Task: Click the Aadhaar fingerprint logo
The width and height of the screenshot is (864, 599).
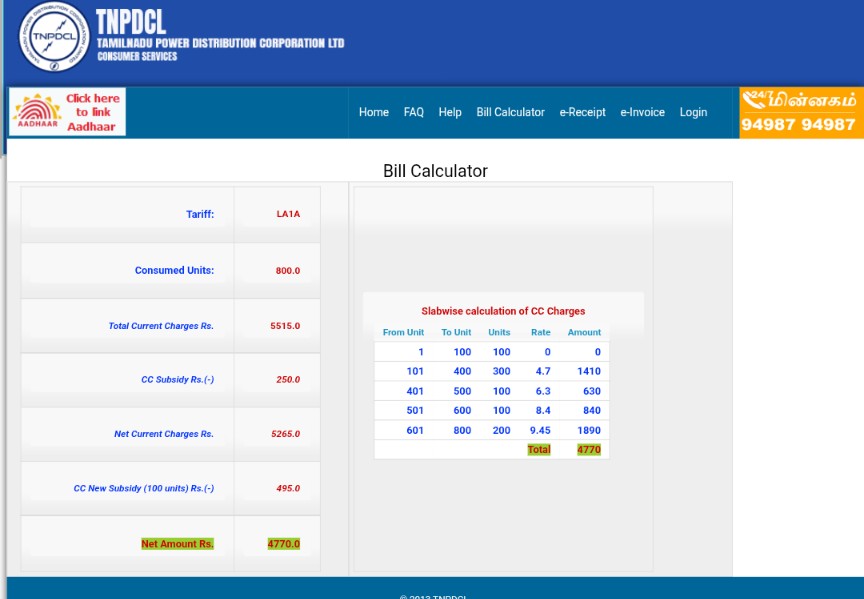Action: (37, 111)
